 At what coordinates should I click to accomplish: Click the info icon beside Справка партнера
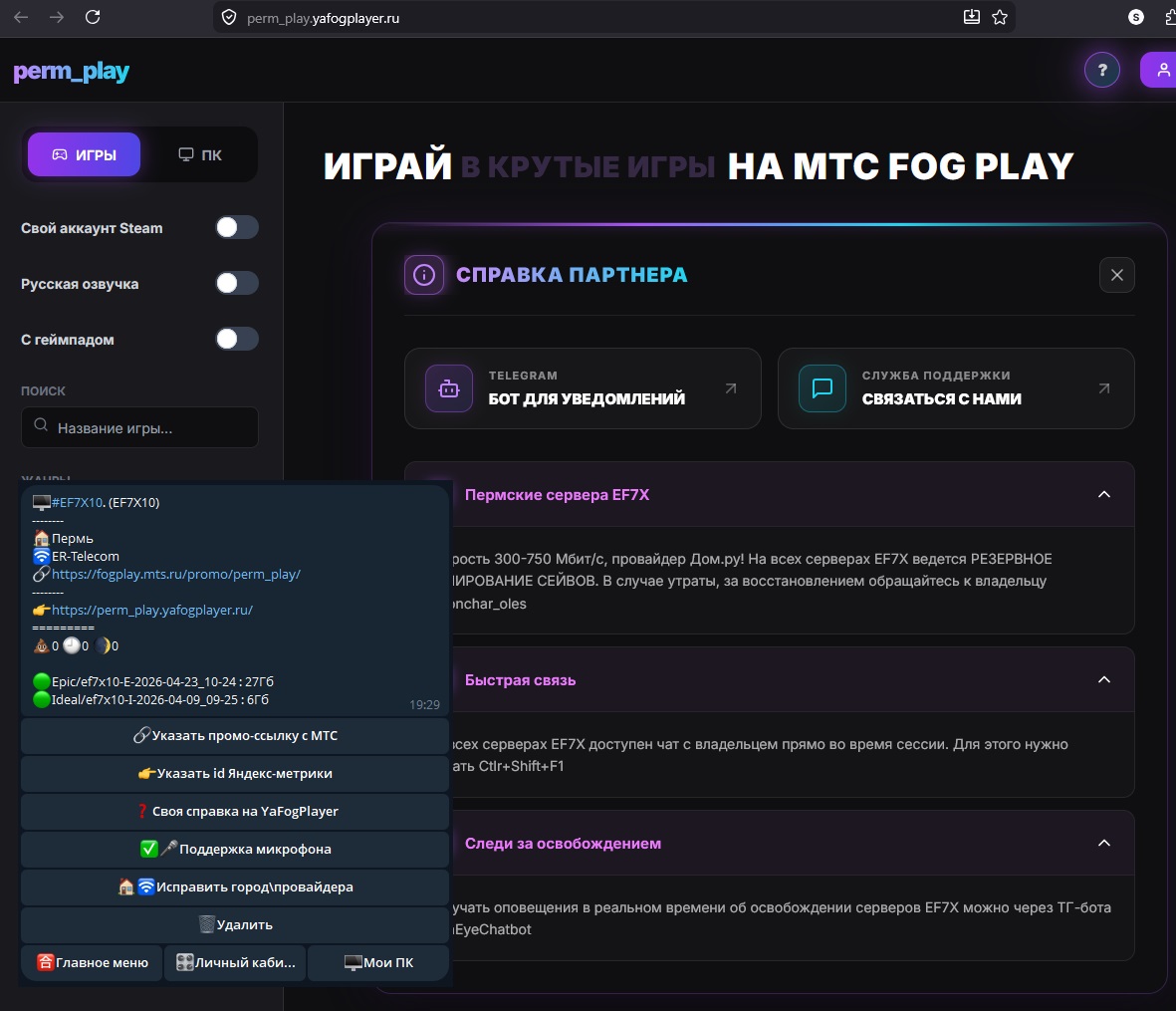(424, 275)
